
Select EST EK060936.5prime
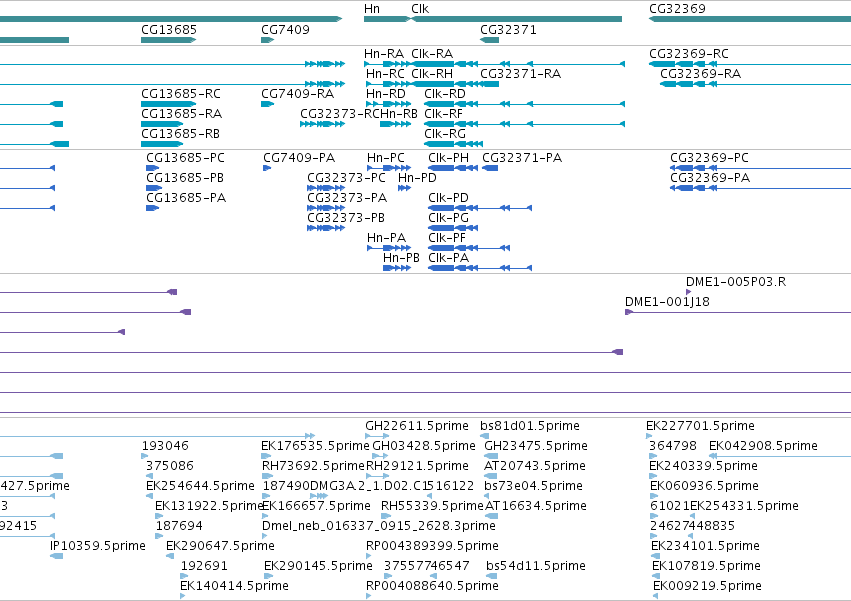[x=704, y=486]
